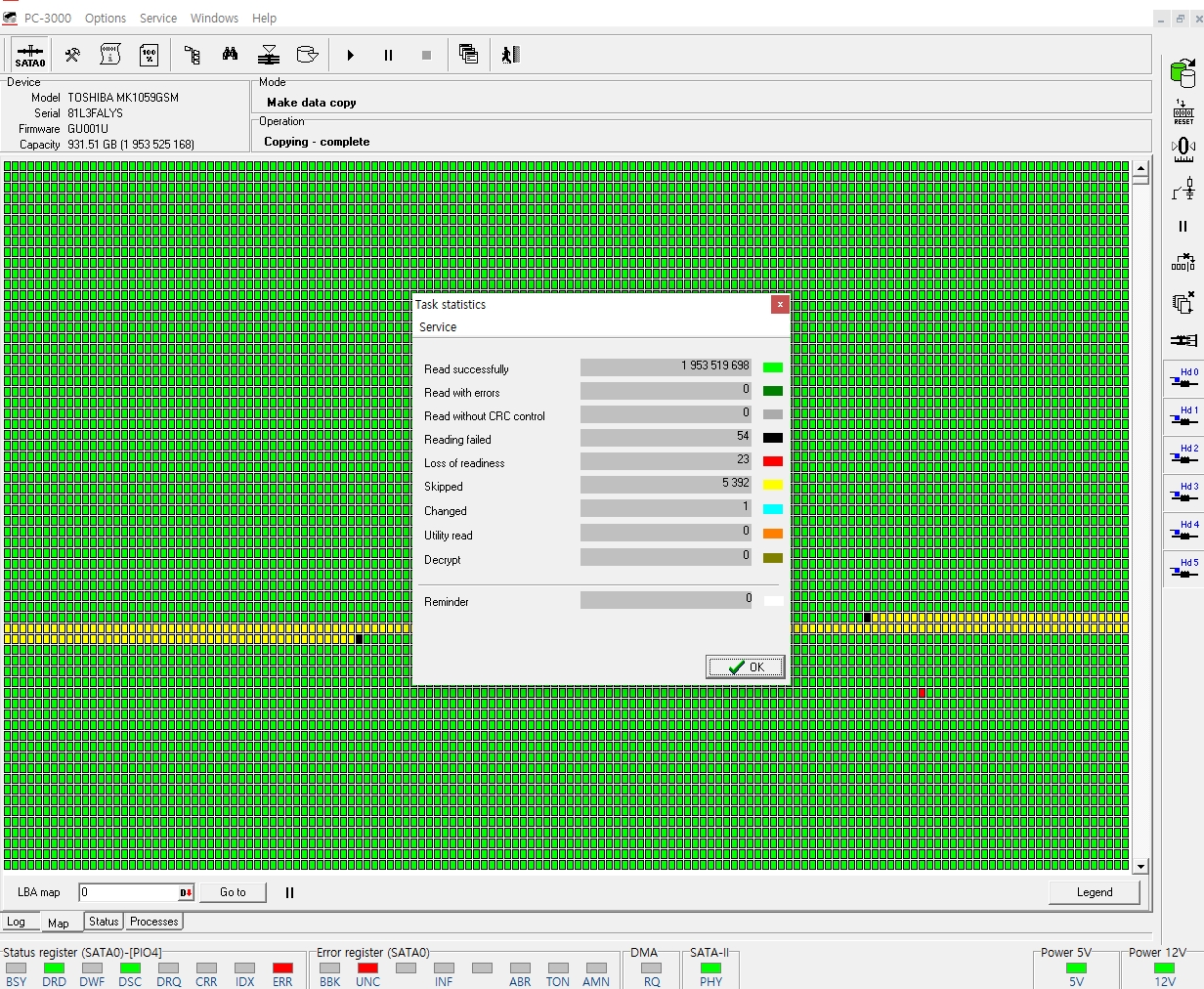Screen dimensions: 1204x989
Task: Click the green disk copy icon
Action: tap(1182, 73)
